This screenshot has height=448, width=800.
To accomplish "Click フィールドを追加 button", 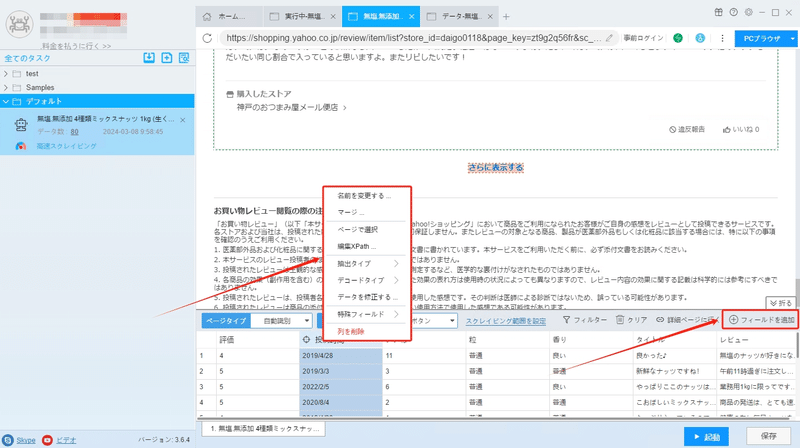I will 761,320.
